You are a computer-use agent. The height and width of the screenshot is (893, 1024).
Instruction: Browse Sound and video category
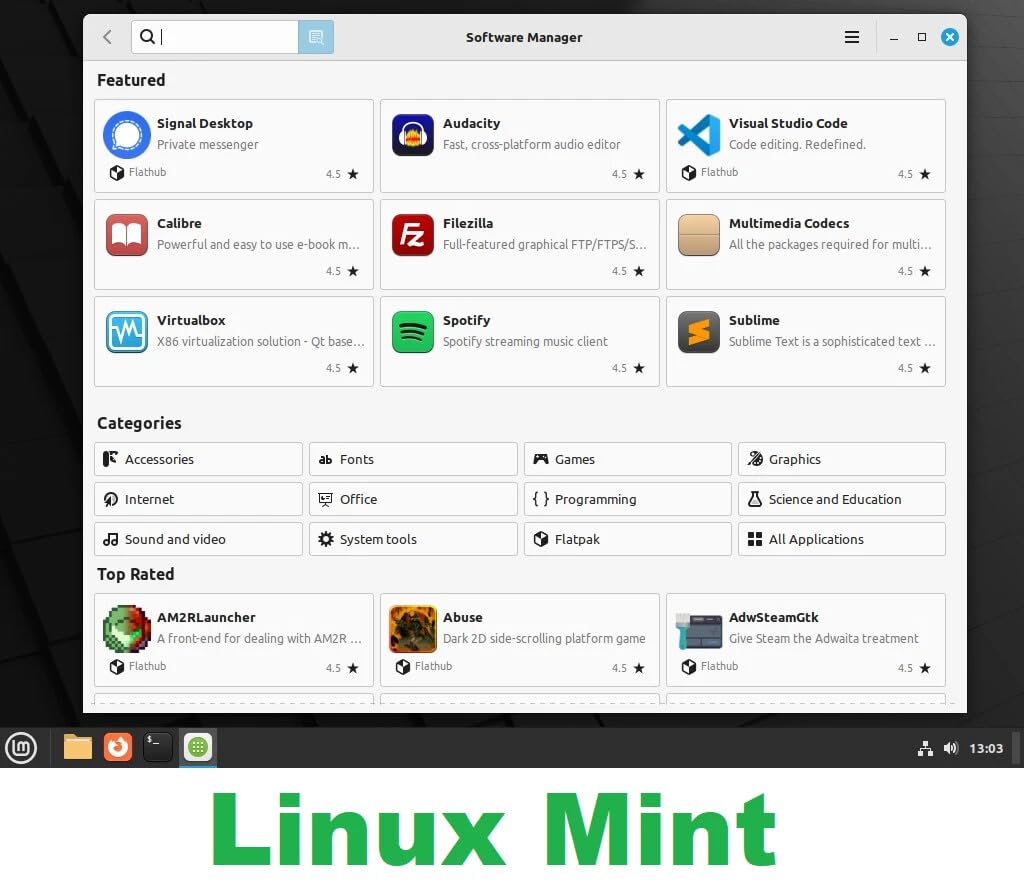(x=198, y=539)
